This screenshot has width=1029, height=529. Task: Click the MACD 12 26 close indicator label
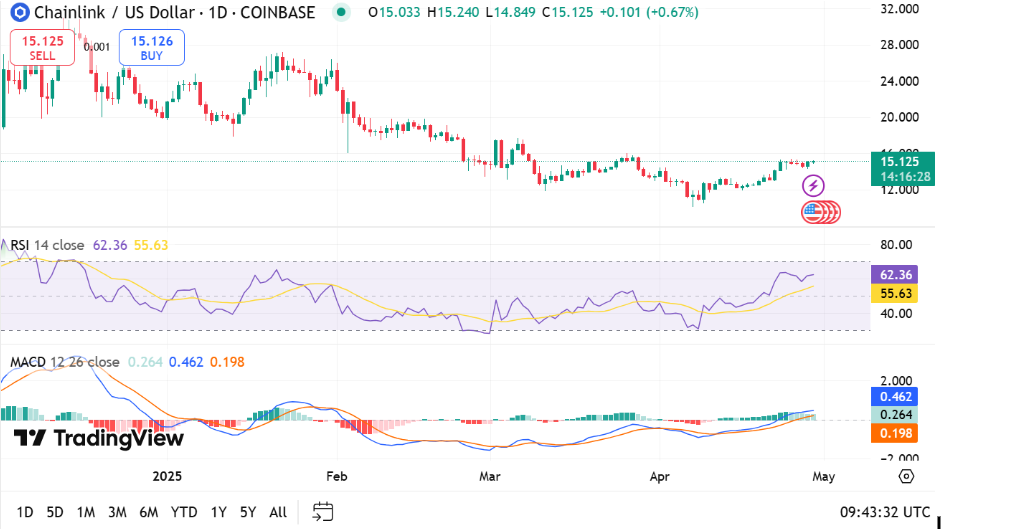pyautogui.click(x=65, y=362)
